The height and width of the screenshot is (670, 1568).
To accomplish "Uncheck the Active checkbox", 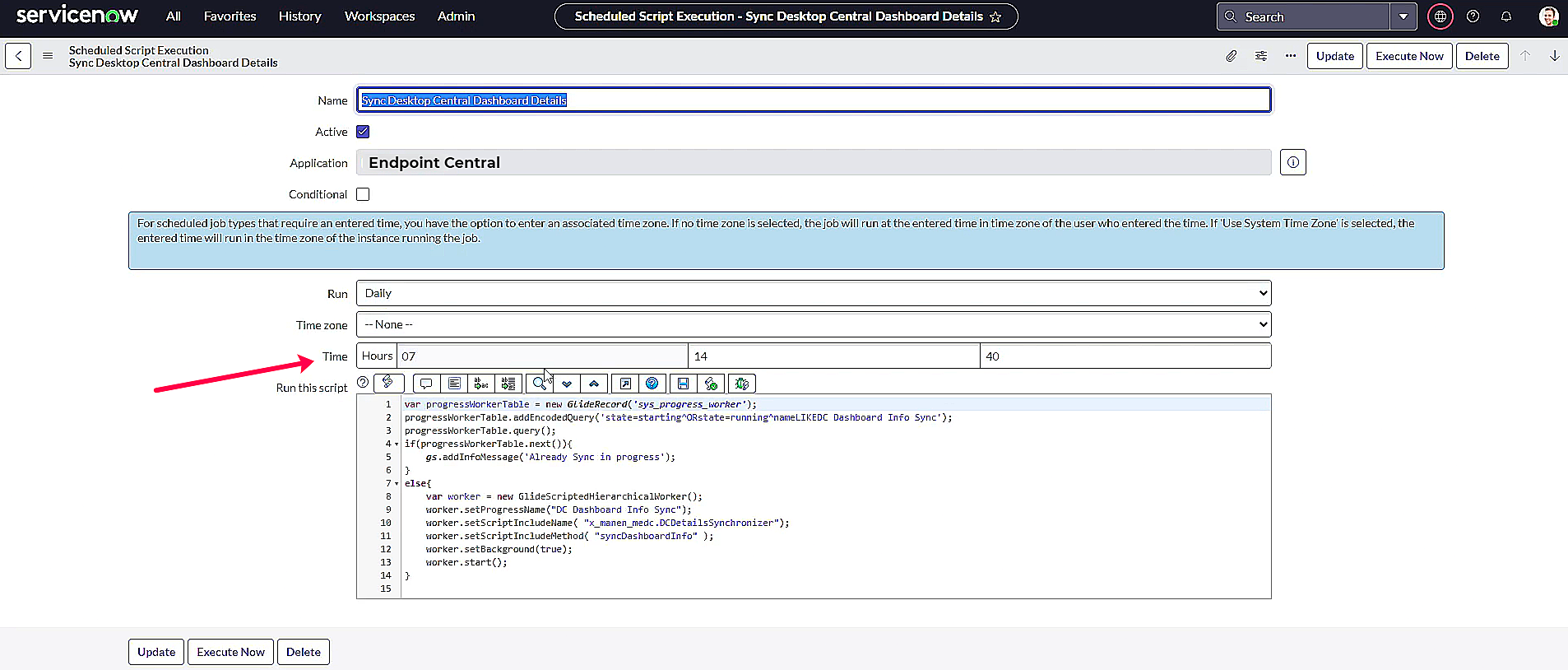I will click(363, 132).
